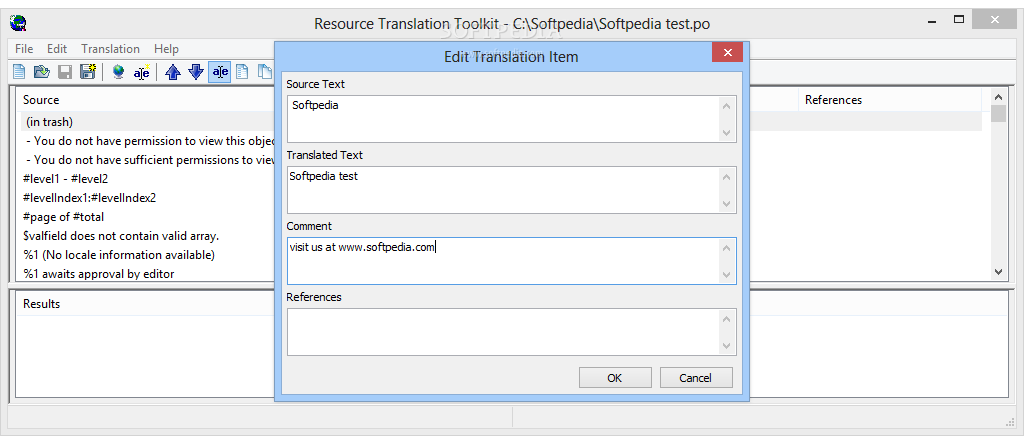Close the Edit Translation Item dialog

pyautogui.click(x=727, y=52)
